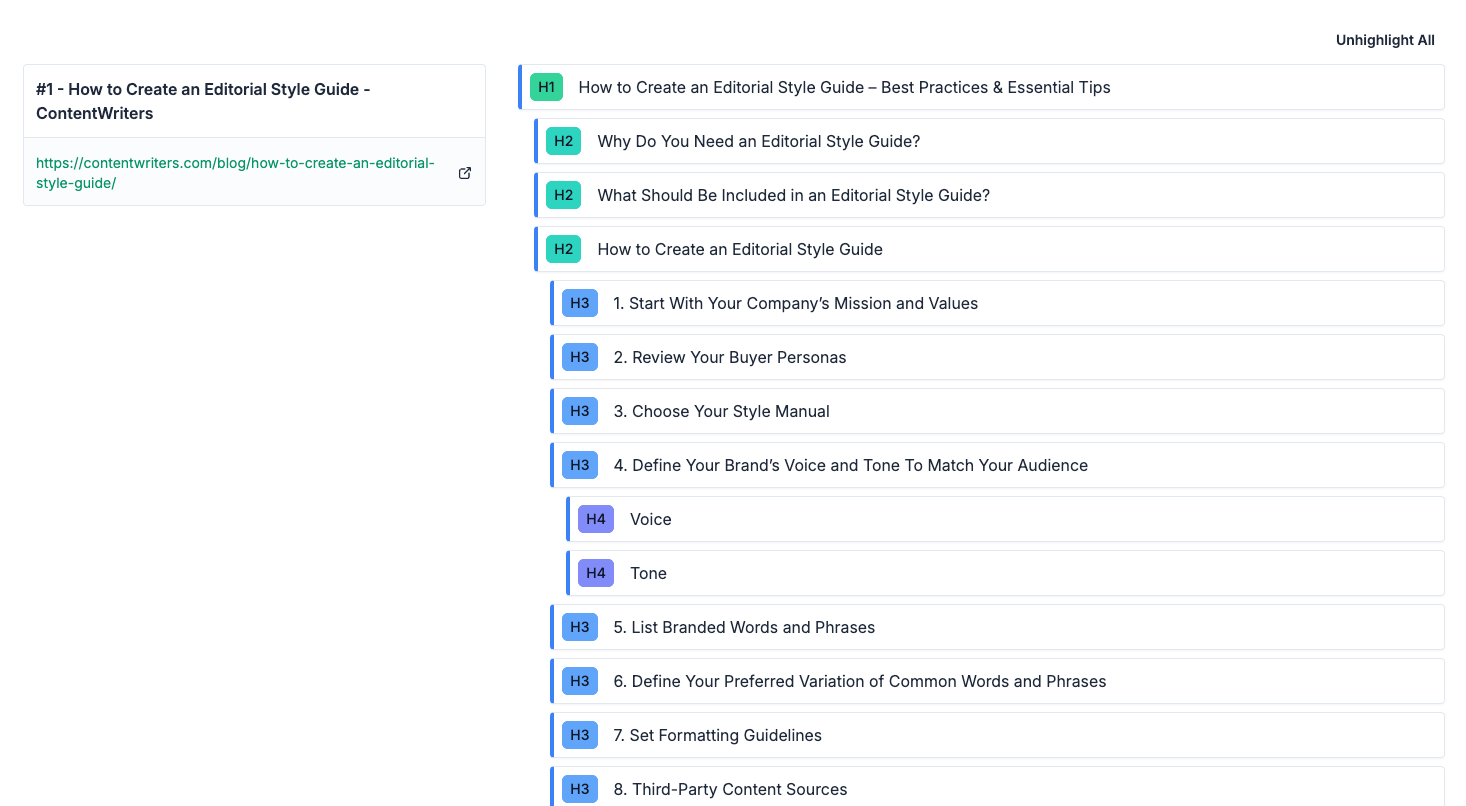Click H2 badge next to 'Why Do You Need'
This screenshot has width=1466, height=806.
(563, 141)
